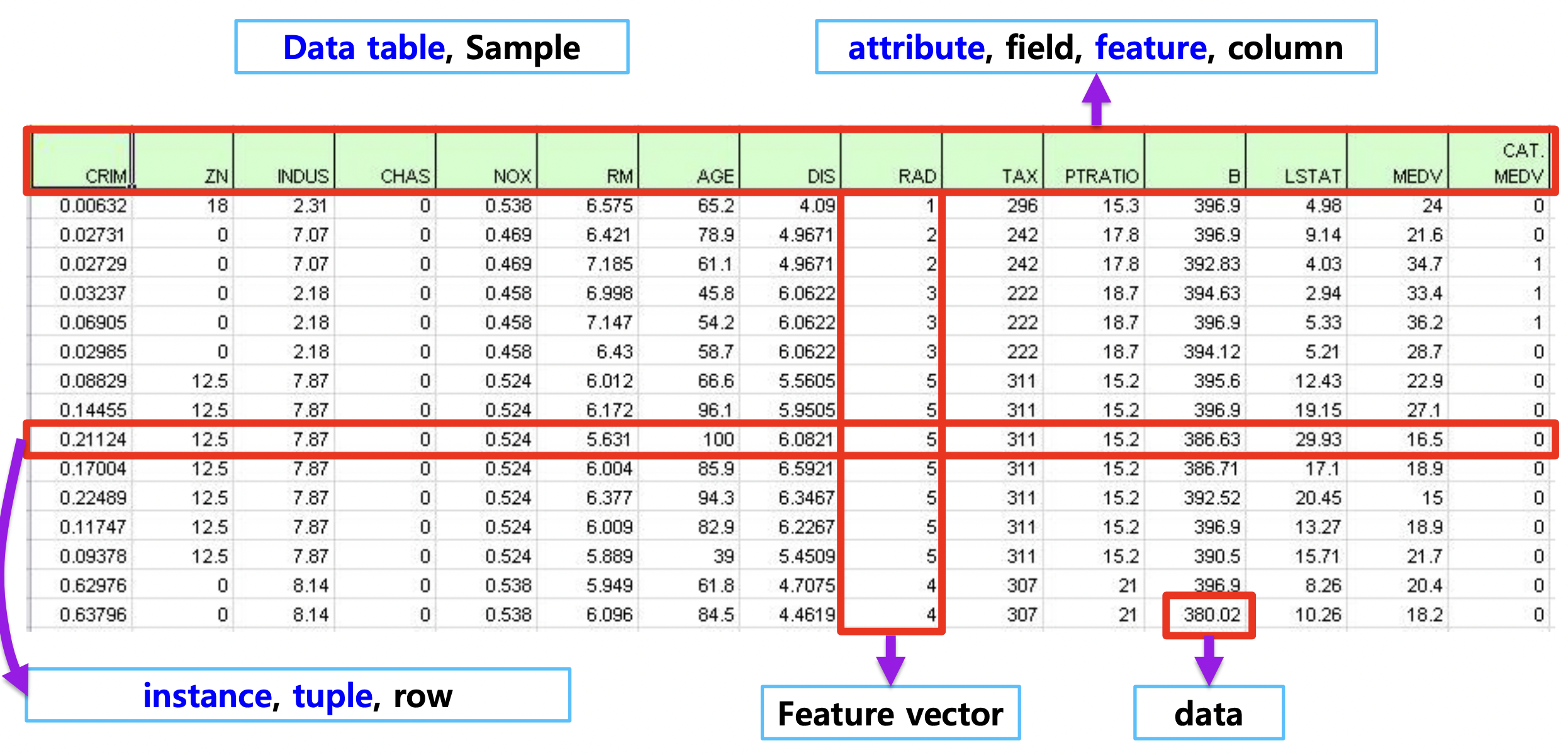Select the PTRATIO column header
1568x755 pixels.
(1095, 160)
